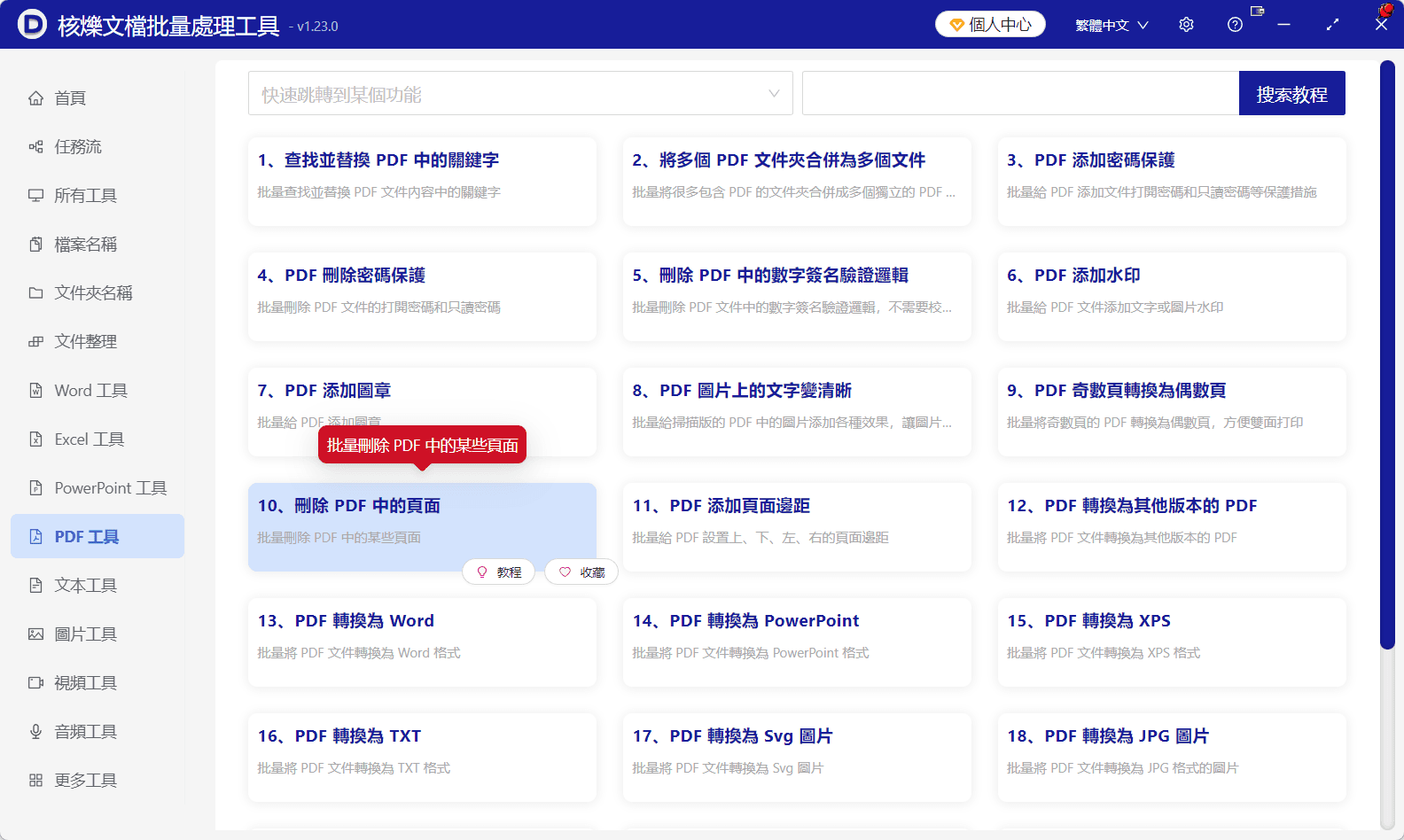Click the 搜索教程 button
The height and width of the screenshot is (840, 1404).
[x=1291, y=93]
